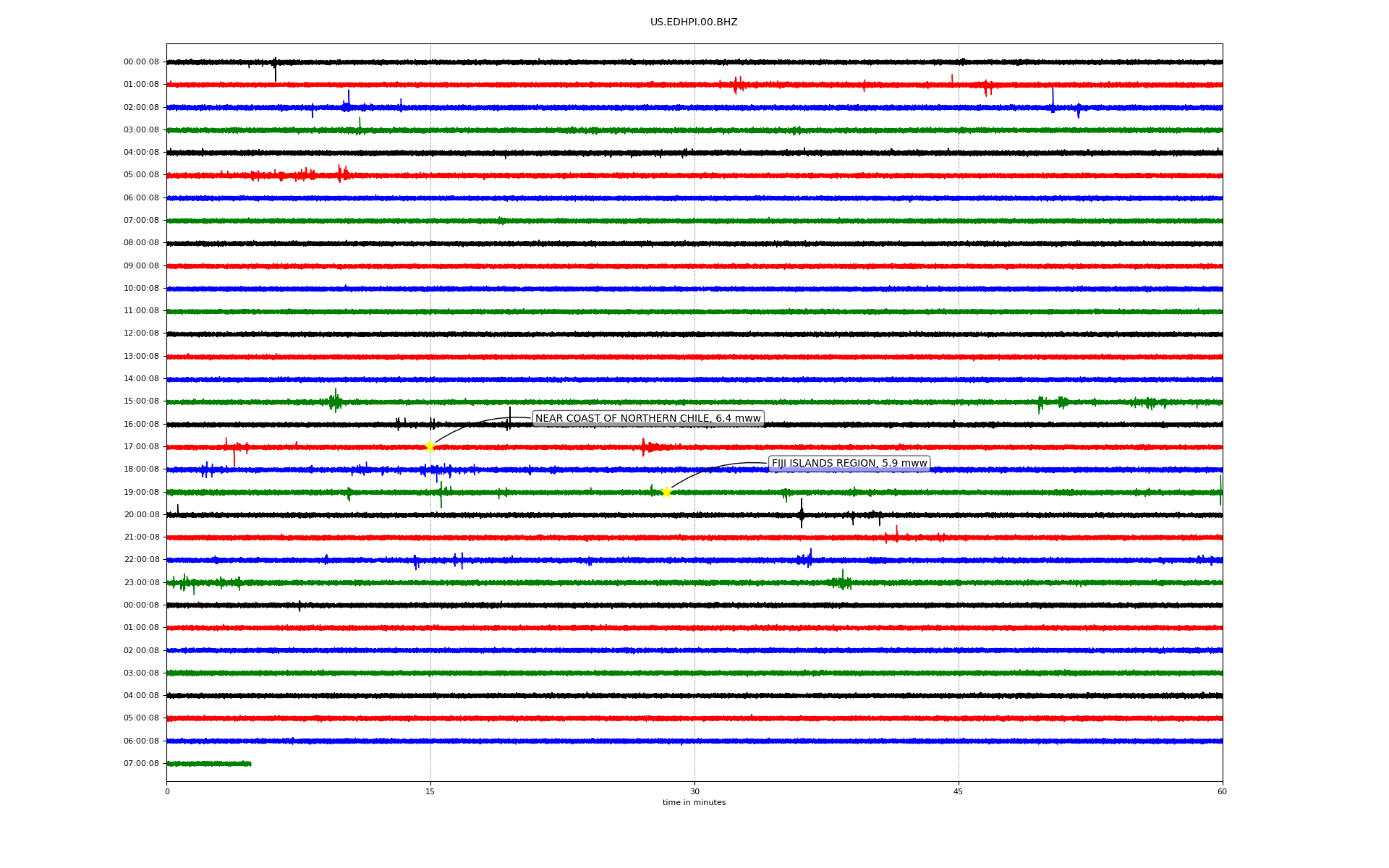Click the plot title US.EDHPI.00.BHZ
Viewport: 1389px width, 868px height.
pos(694,22)
